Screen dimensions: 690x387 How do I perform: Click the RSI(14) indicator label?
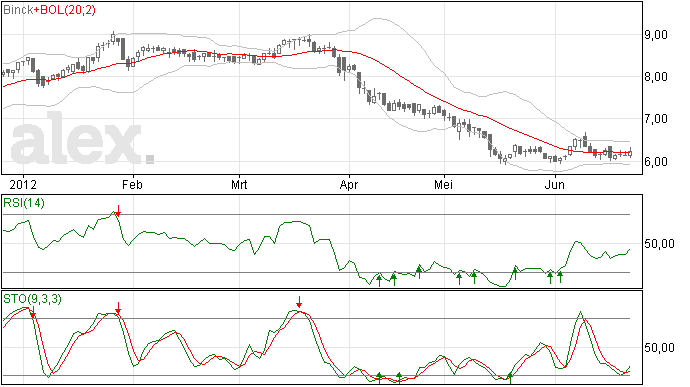tap(24, 203)
